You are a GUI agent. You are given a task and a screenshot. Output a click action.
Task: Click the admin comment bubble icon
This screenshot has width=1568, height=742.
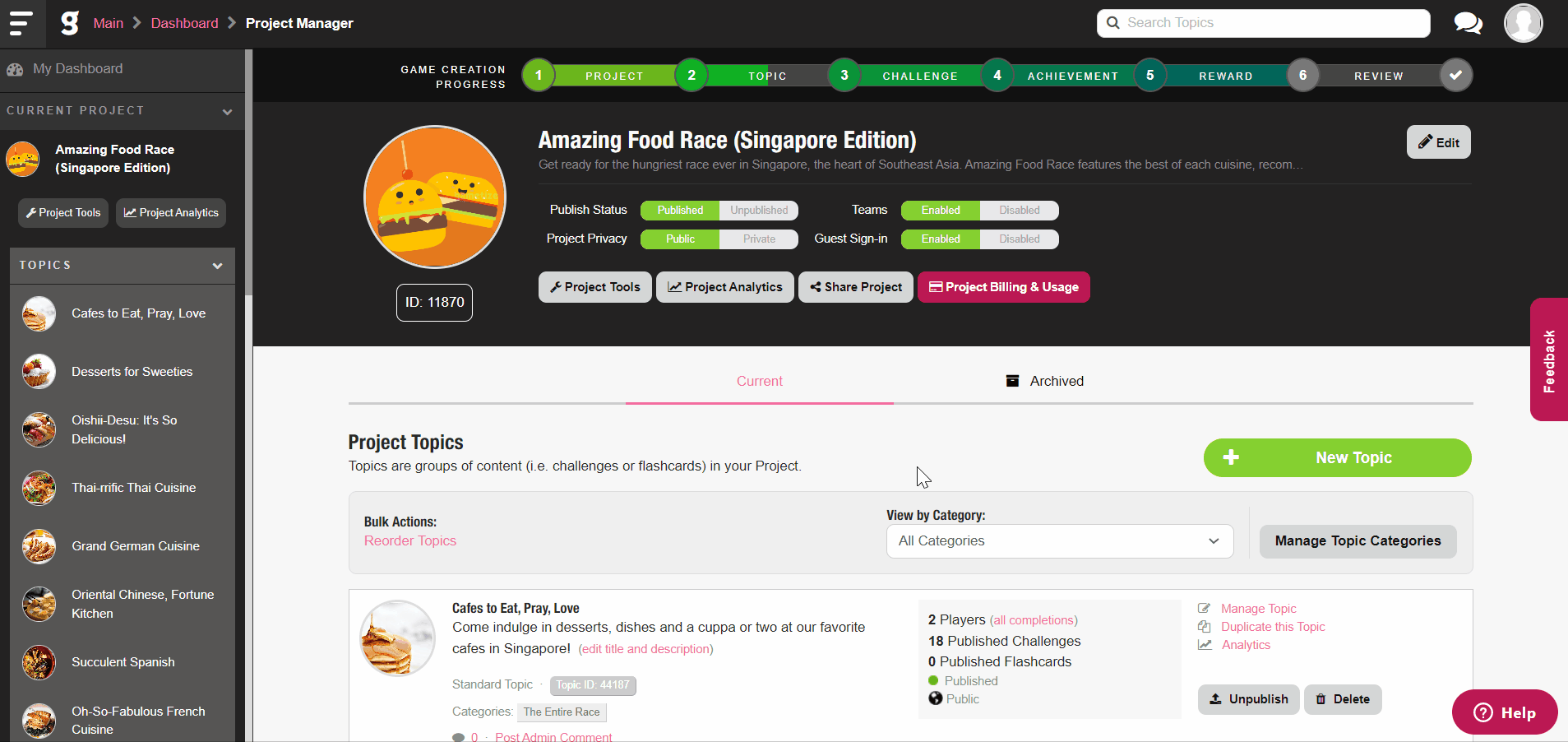click(458, 737)
